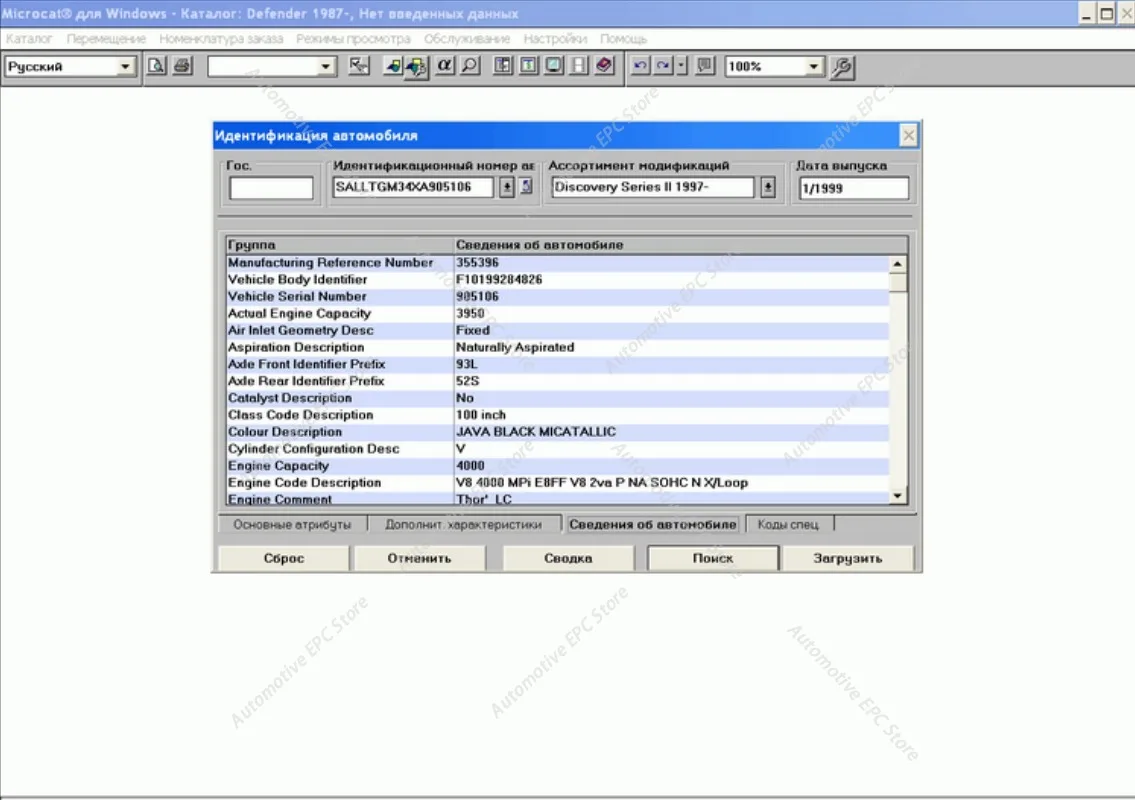The width and height of the screenshot is (1135, 800).
Task: Open the Каталог menu
Action: click(x=29, y=38)
